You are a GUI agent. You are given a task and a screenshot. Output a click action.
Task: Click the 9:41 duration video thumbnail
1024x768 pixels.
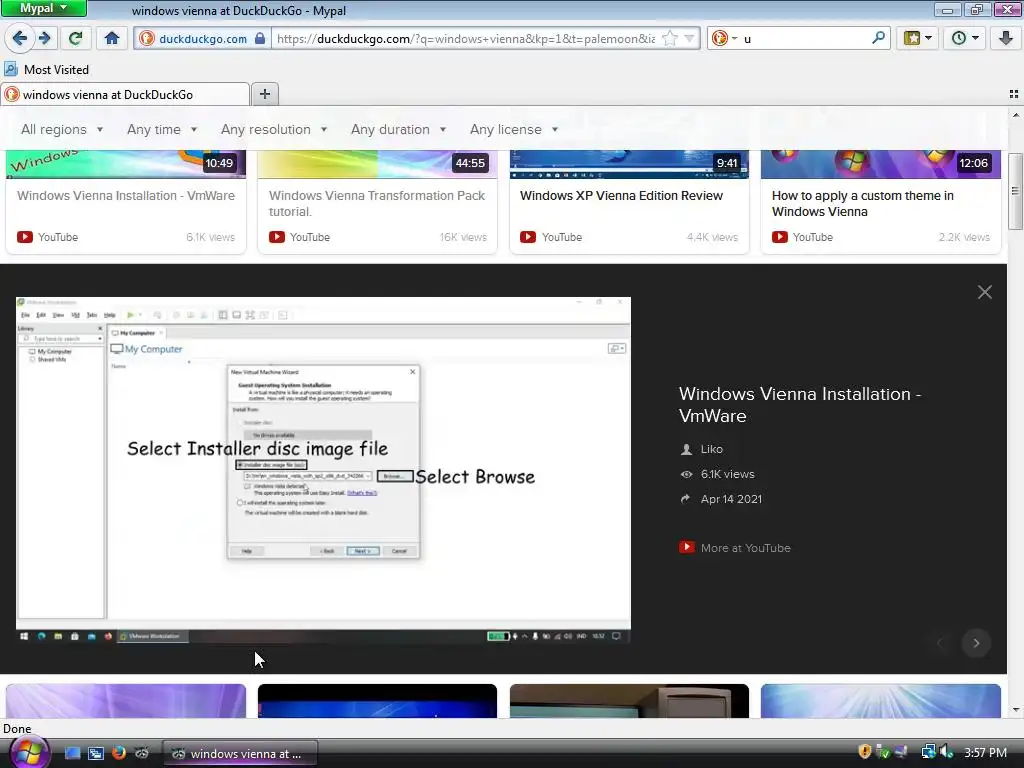pyautogui.click(x=629, y=164)
